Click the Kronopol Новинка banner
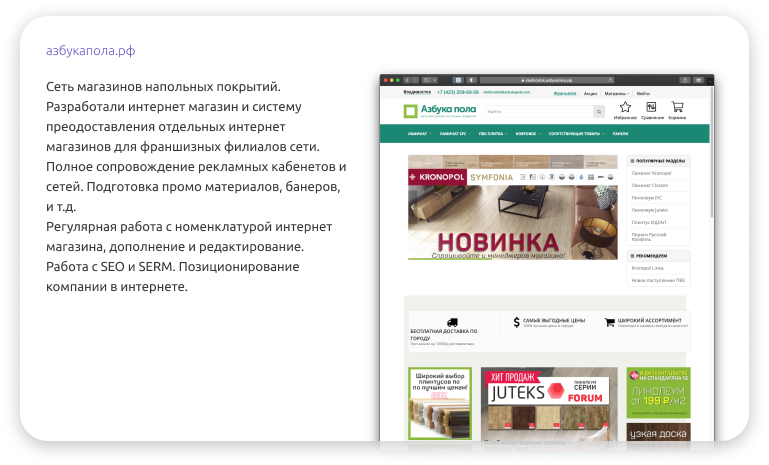 point(513,207)
